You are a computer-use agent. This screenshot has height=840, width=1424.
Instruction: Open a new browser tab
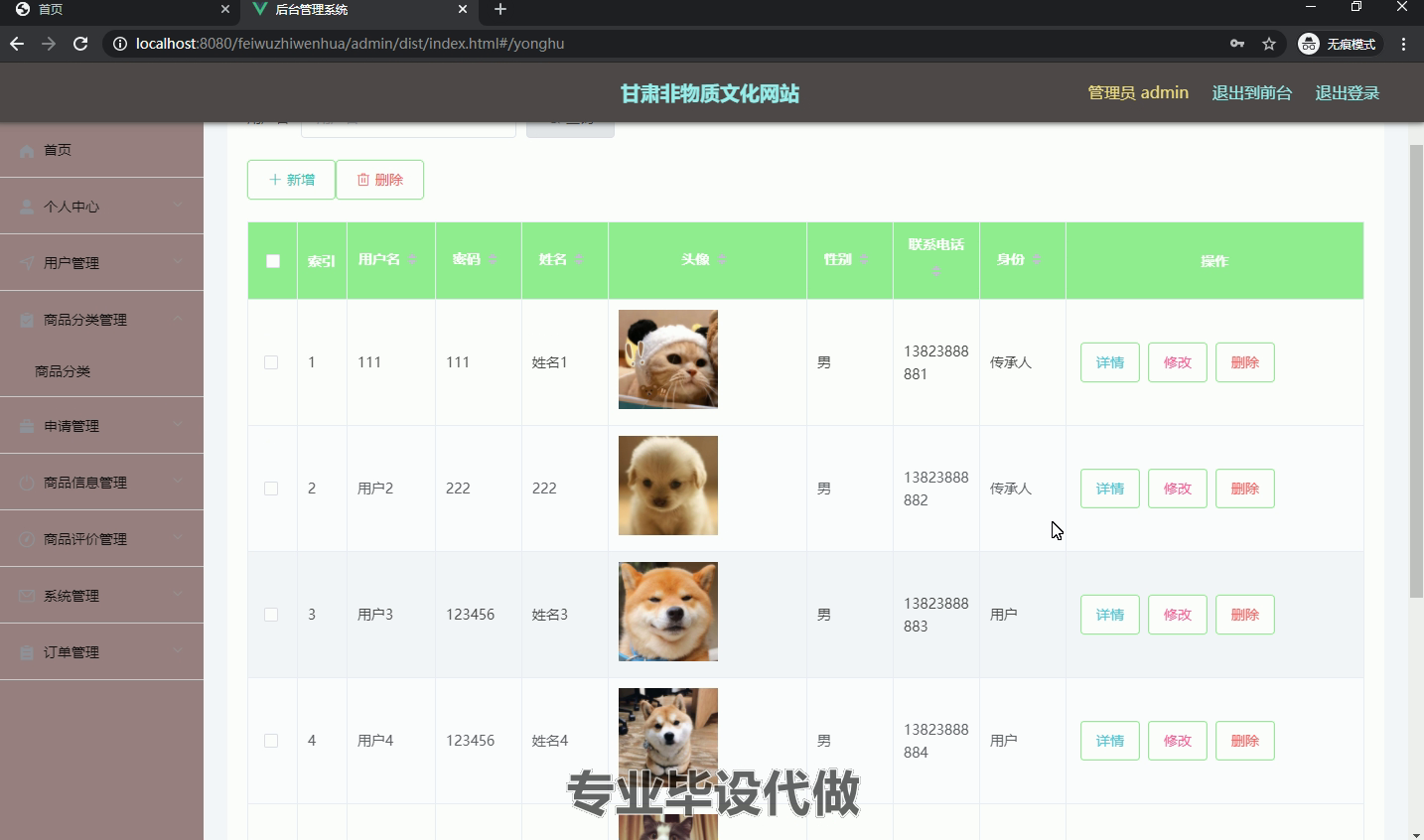(500, 9)
